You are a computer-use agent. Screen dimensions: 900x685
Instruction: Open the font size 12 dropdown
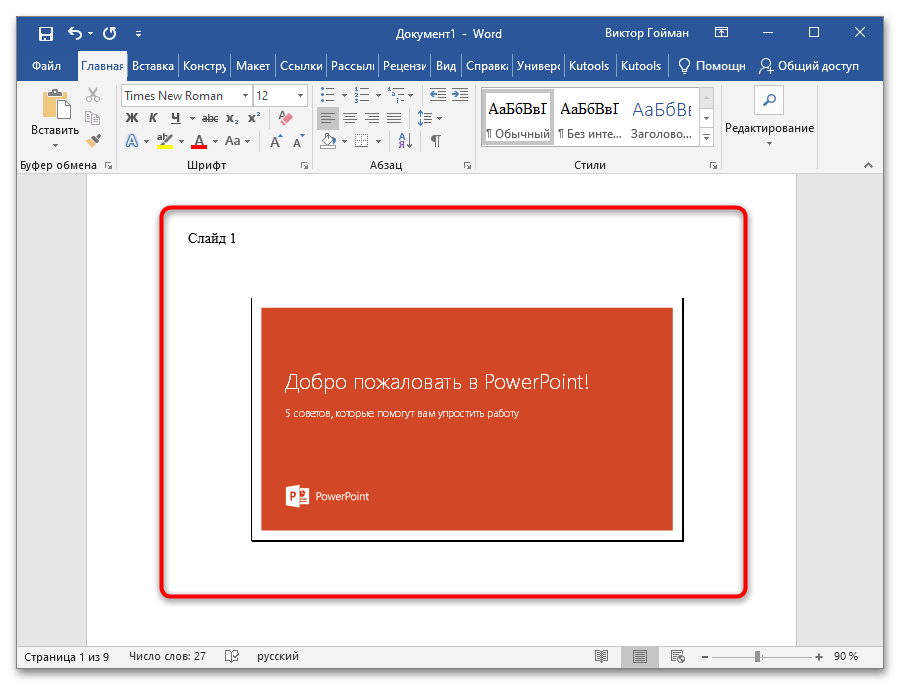tap(299, 96)
